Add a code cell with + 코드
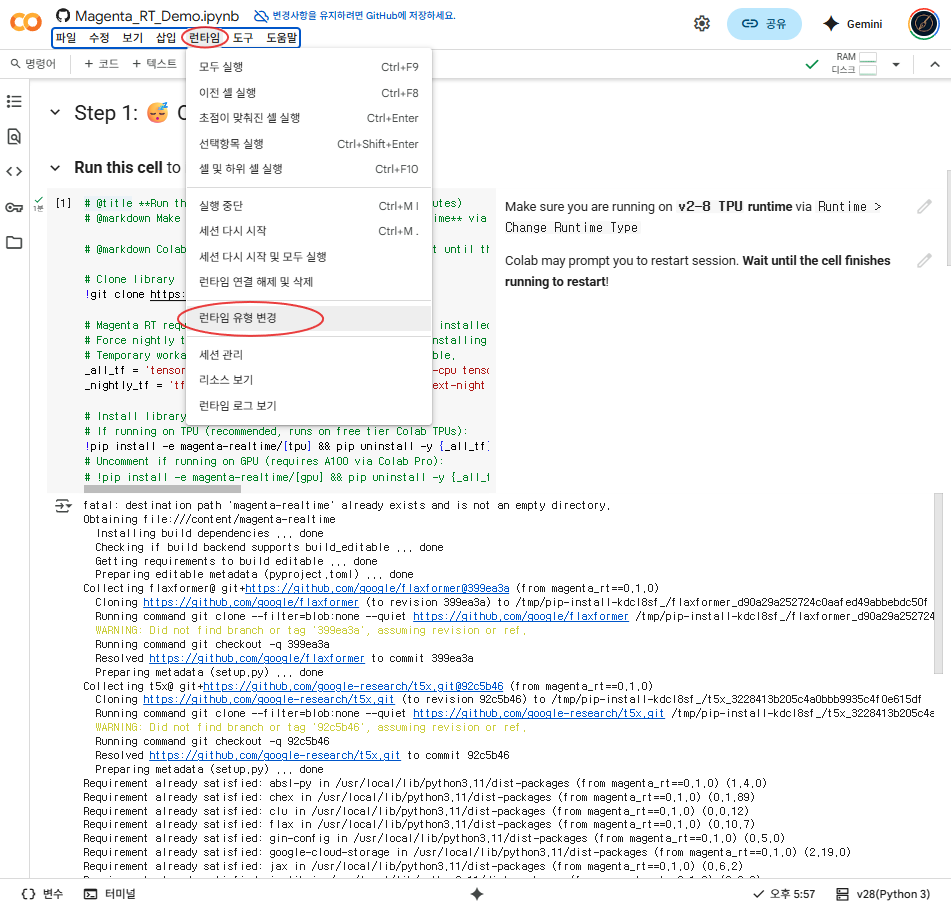951x901 pixels. point(101,64)
